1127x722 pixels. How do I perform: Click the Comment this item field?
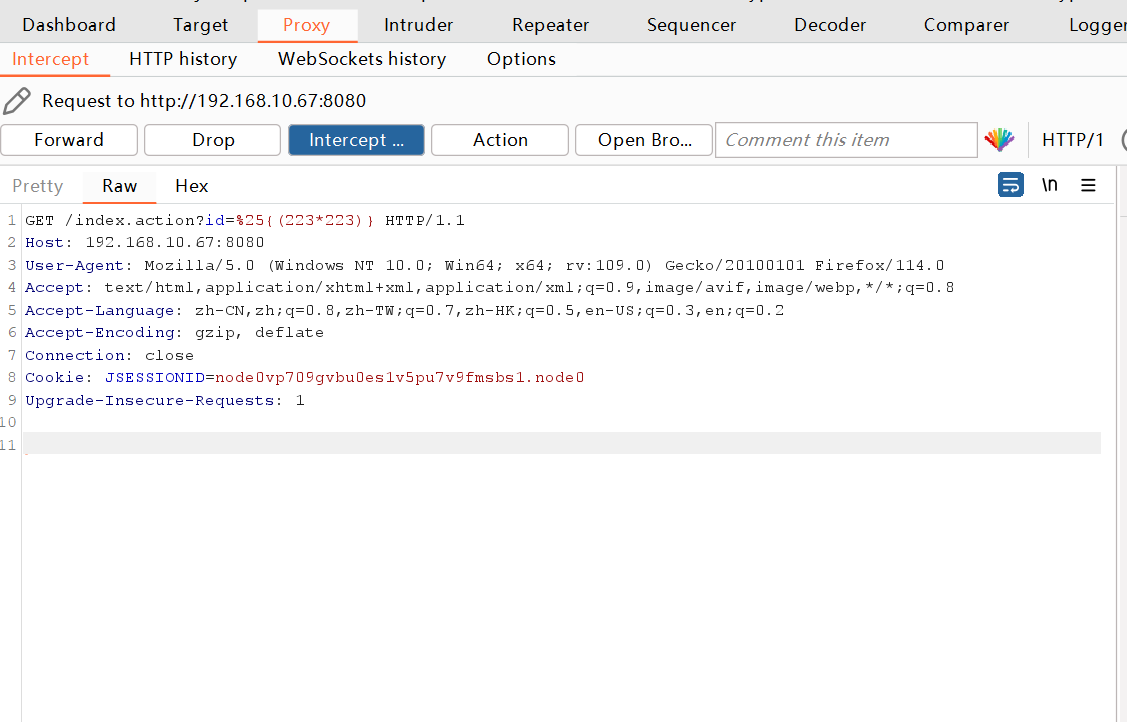pos(846,140)
